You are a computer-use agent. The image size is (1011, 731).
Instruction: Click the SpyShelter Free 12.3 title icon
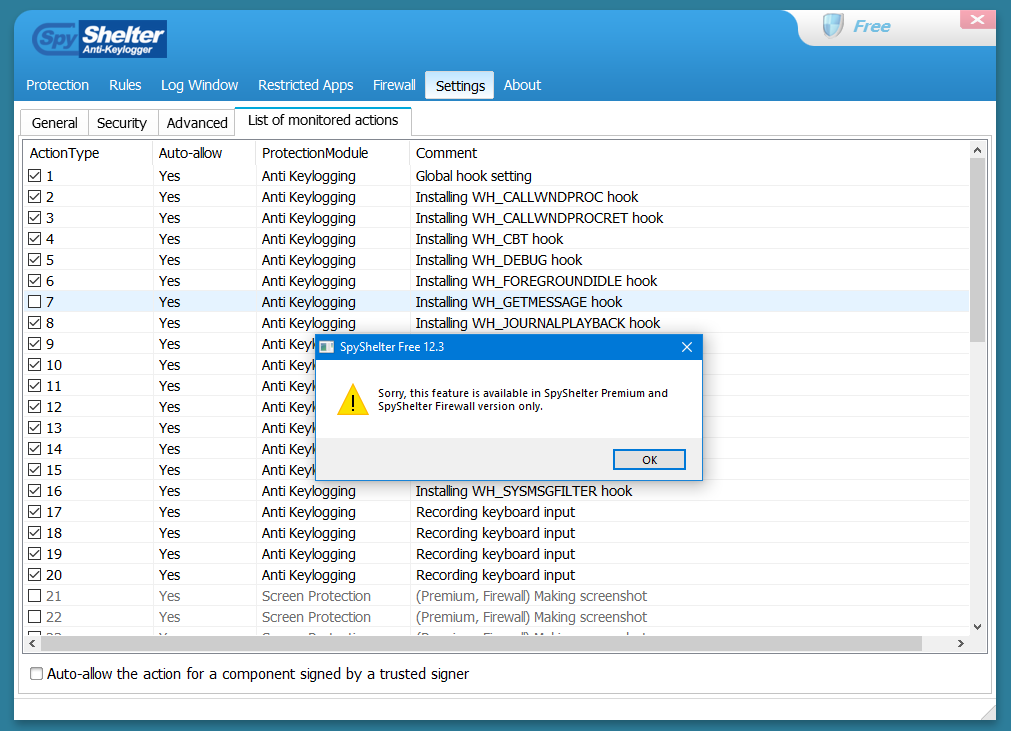point(327,347)
